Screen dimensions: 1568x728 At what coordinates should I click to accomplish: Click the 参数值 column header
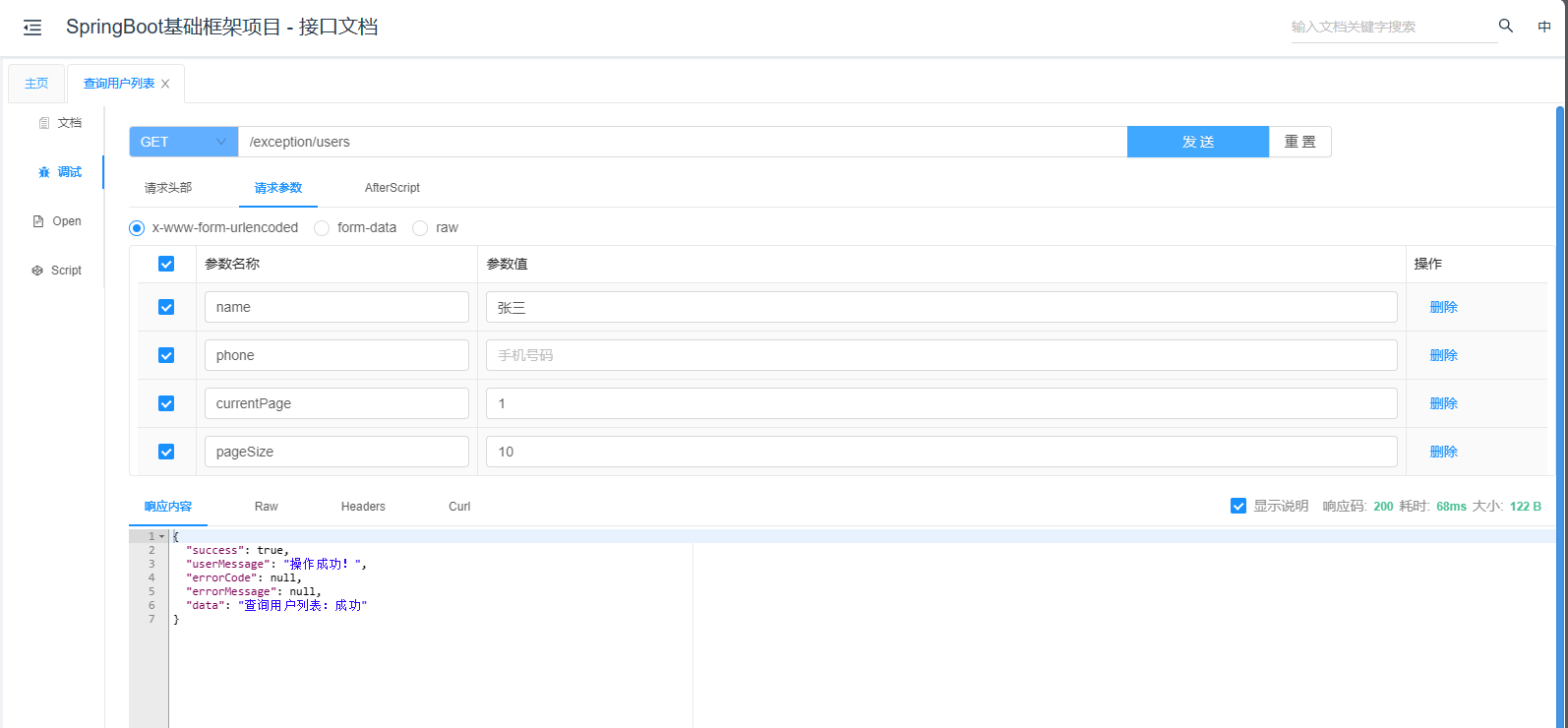coord(508,264)
